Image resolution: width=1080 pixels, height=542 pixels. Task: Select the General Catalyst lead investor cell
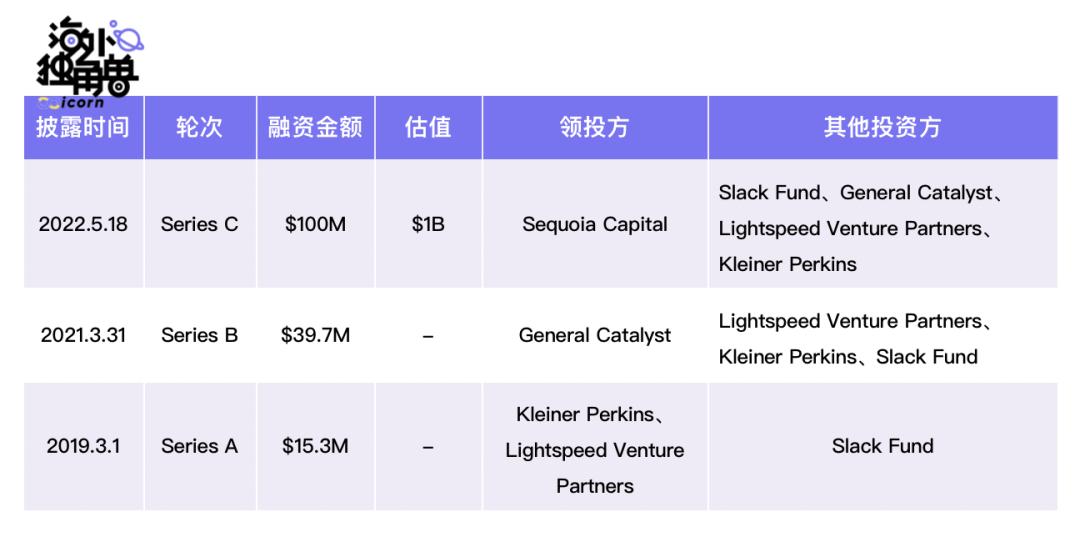coord(595,336)
